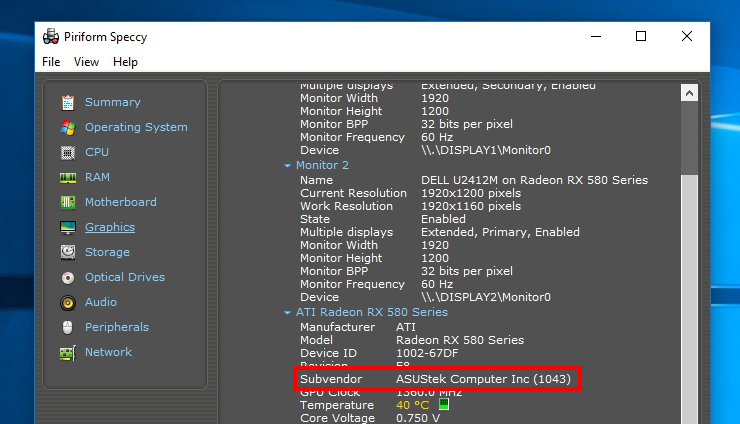The image size is (740, 424).
Task: Click the CPU chip icon
Action: pos(67,153)
